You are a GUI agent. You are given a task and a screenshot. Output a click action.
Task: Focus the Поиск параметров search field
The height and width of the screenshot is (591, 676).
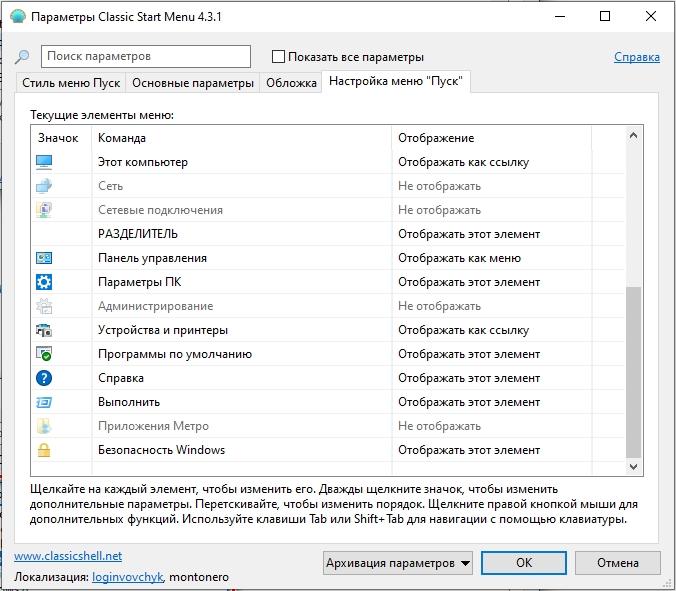(146, 56)
